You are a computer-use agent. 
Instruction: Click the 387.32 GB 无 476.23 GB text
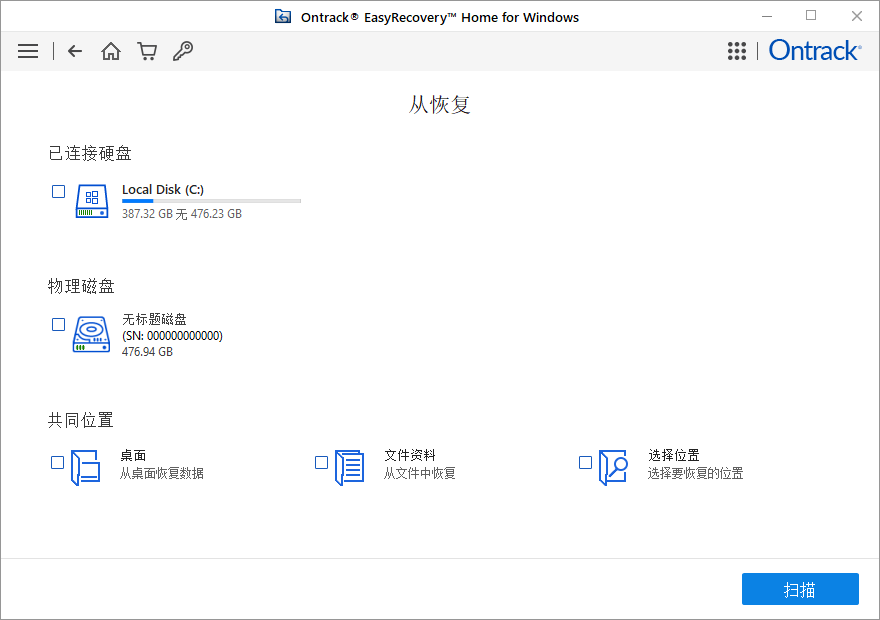(x=182, y=214)
